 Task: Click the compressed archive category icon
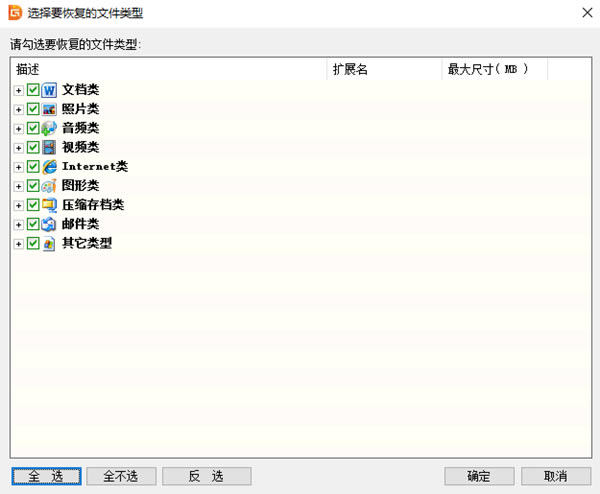coord(49,205)
